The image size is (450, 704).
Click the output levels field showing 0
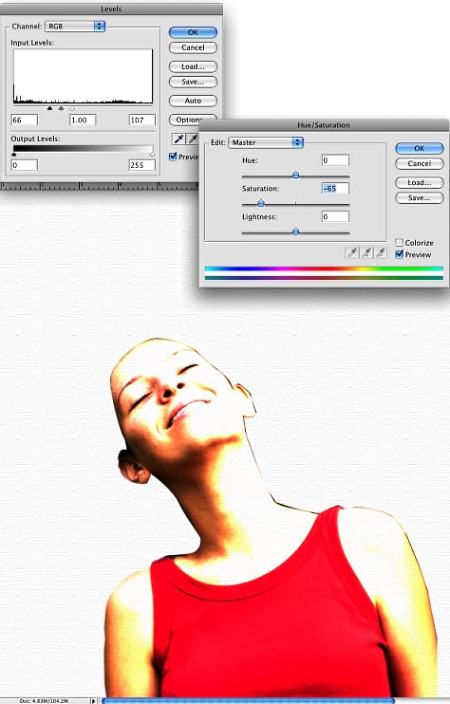[x=24, y=165]
